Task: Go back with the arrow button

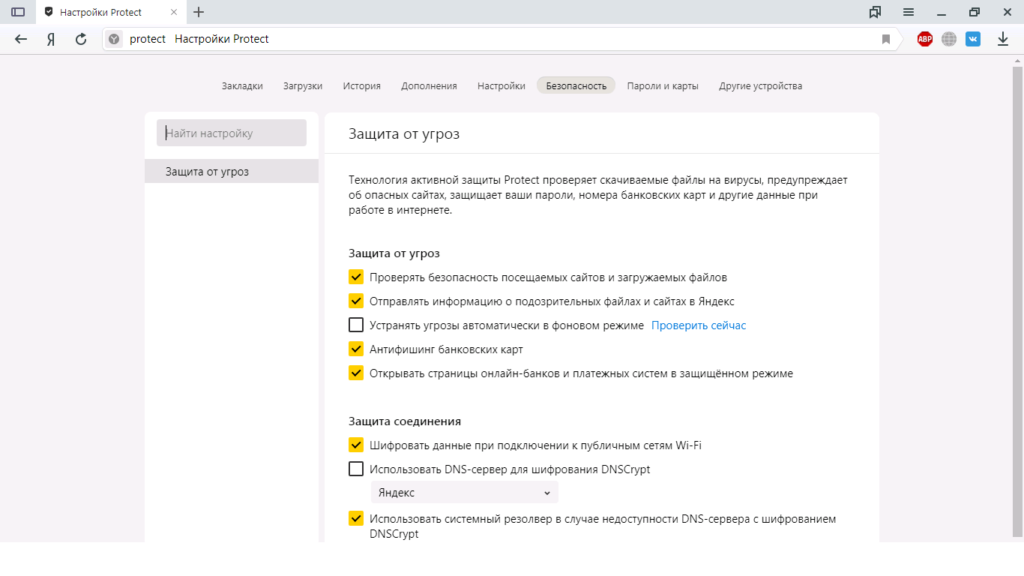Action: coord(21,39)
